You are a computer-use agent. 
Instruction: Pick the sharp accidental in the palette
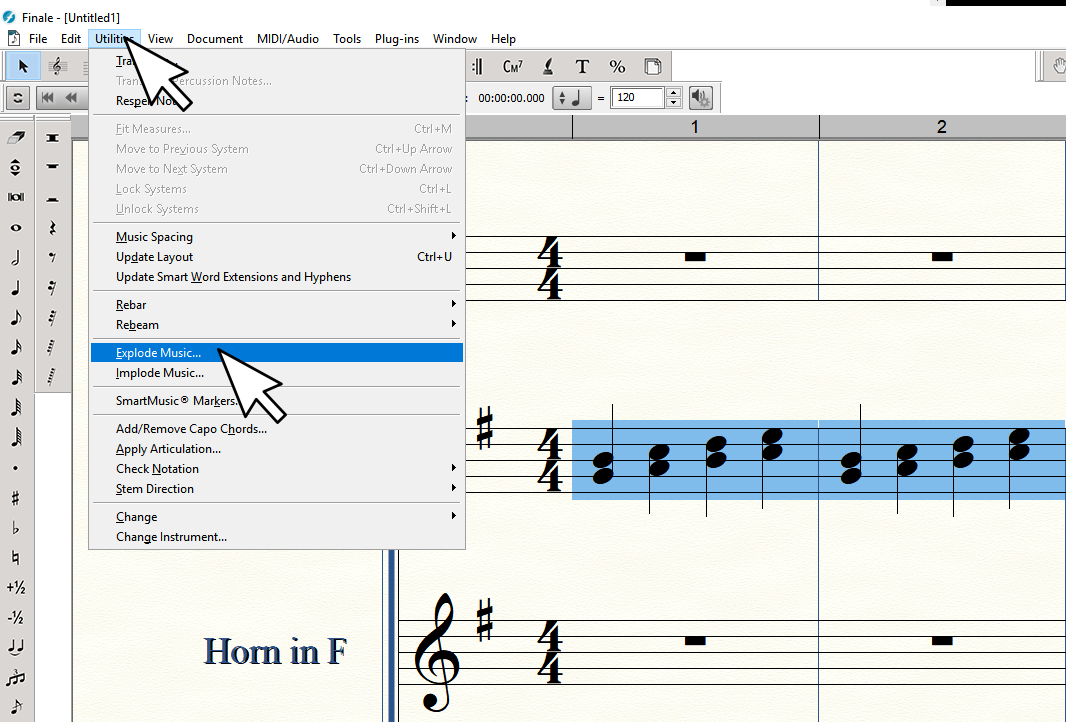16,498
